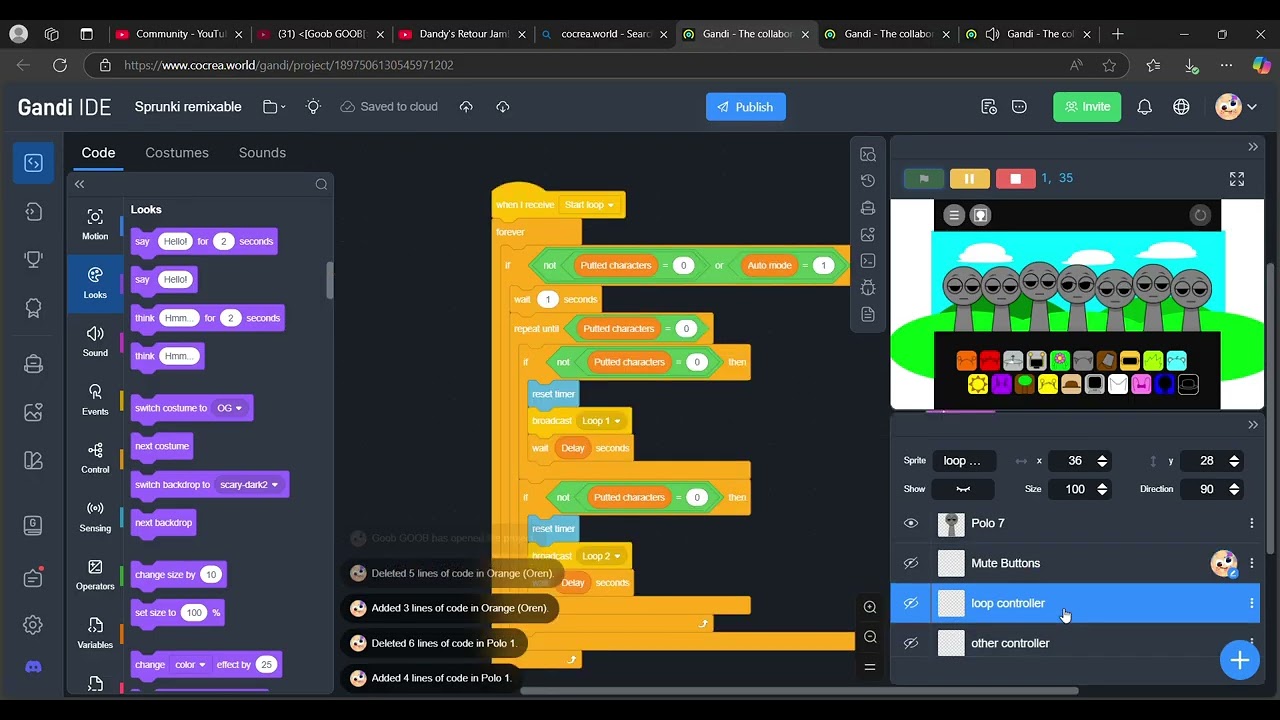Open the loop controller sprite options menu
1280x720 pixels.
(x=1251, y=603)
